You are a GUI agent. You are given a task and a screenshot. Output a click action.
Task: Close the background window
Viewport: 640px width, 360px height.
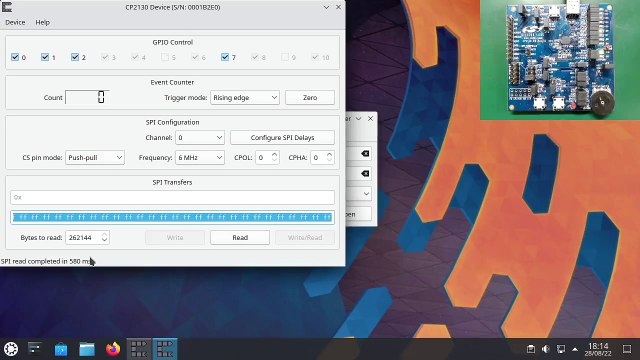click(370, 119)
